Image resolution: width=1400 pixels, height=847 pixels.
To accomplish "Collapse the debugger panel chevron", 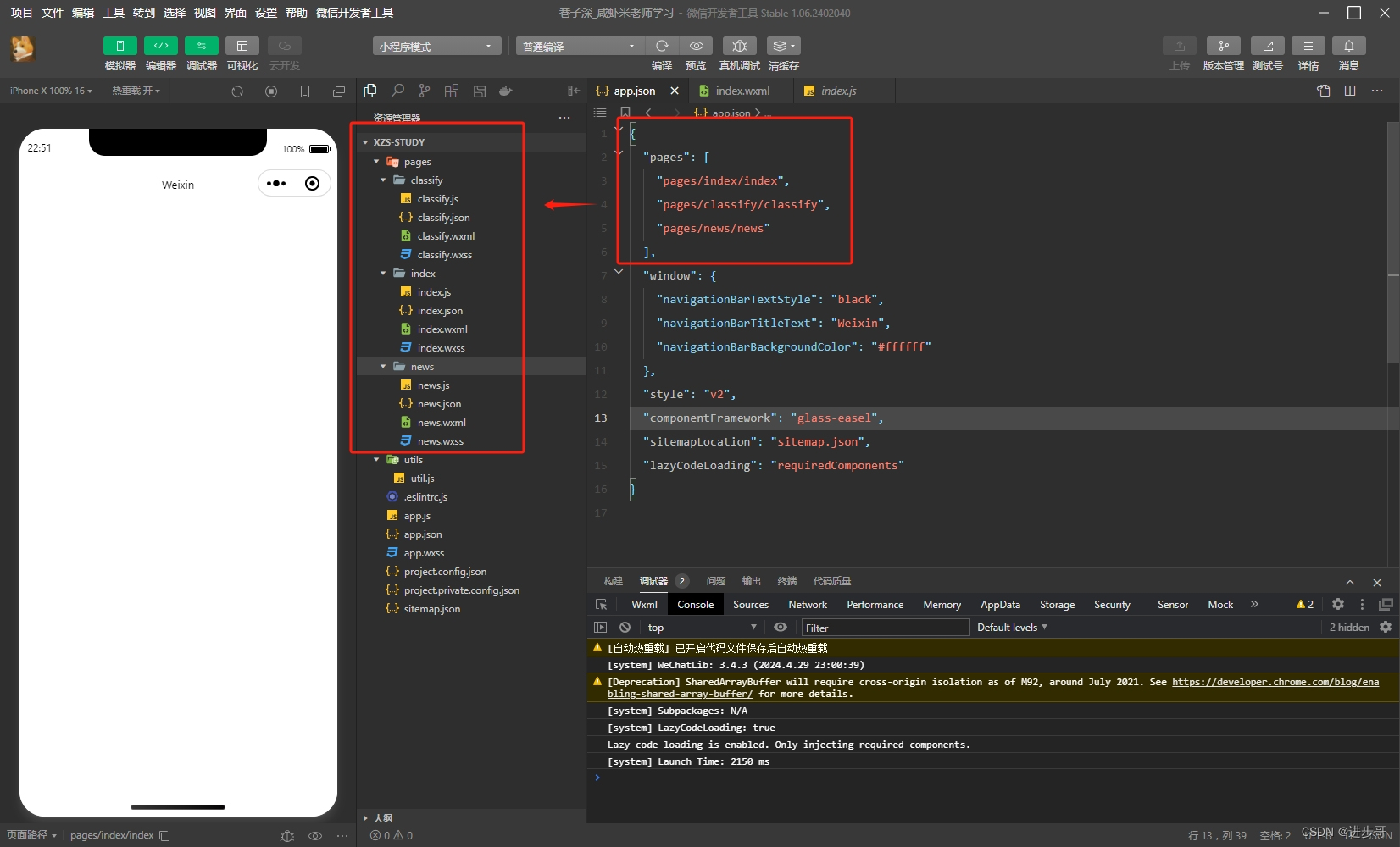I will click(1350, 582).
